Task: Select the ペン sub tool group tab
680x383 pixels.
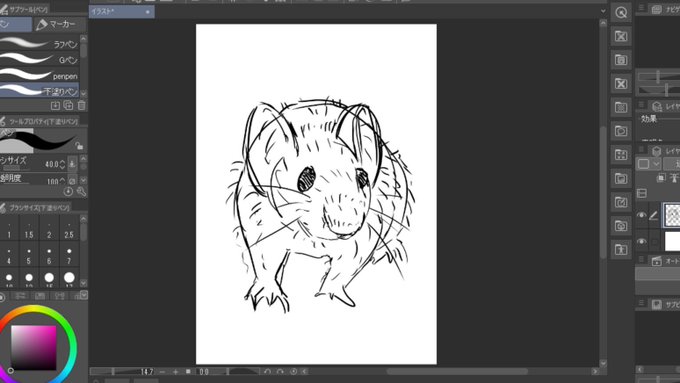Action: click(x=16, y=24)
